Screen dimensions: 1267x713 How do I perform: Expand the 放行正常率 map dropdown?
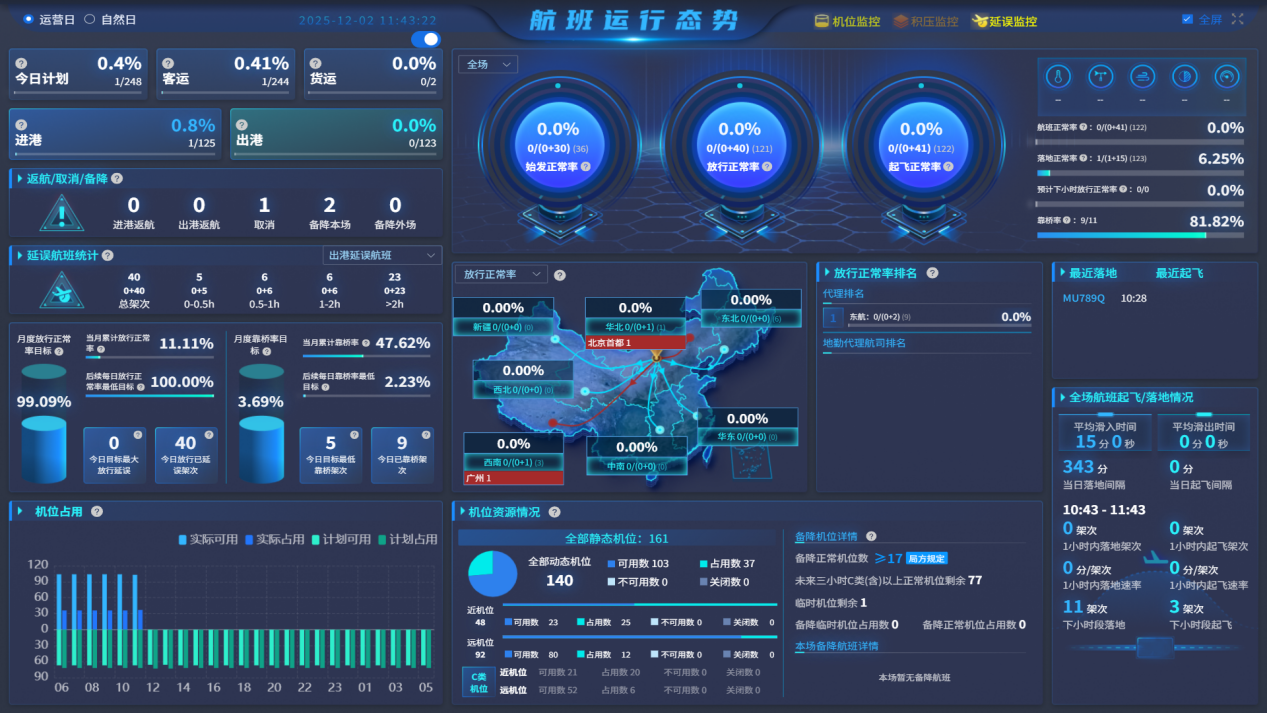pyautogui.click(x=500, y=274)
